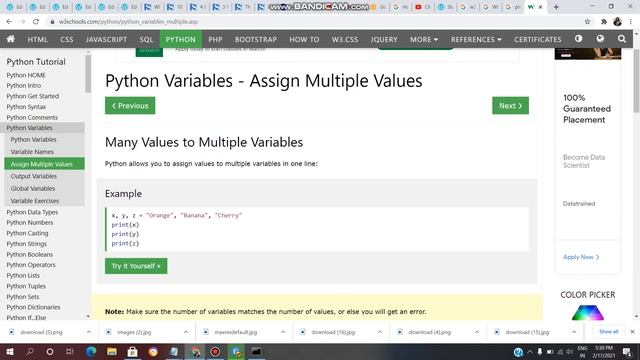This screenshot has width=640, height=360.
Task: Go back to previous page in browser
Action: (x=9, y=22)
